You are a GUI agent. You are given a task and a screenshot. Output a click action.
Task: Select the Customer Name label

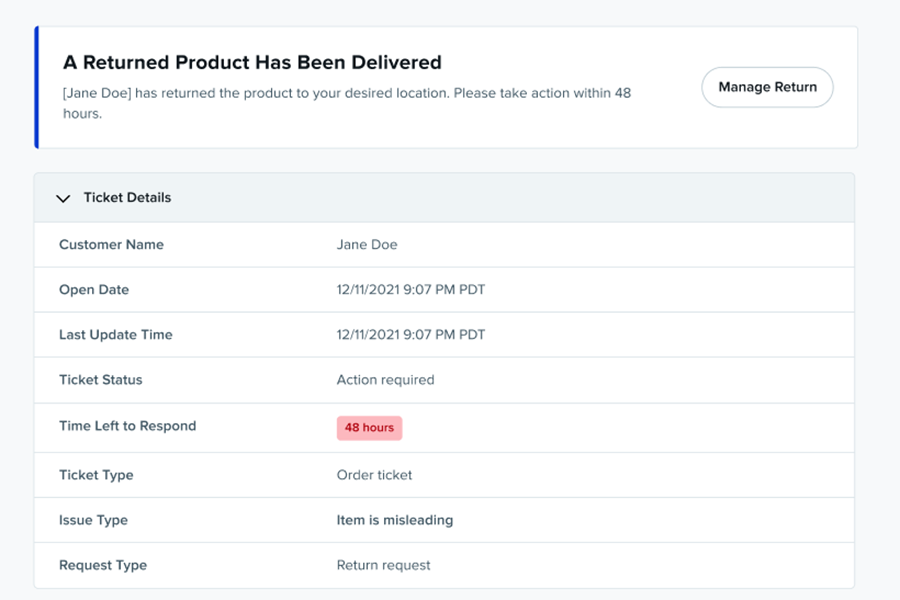click(111, 245)
